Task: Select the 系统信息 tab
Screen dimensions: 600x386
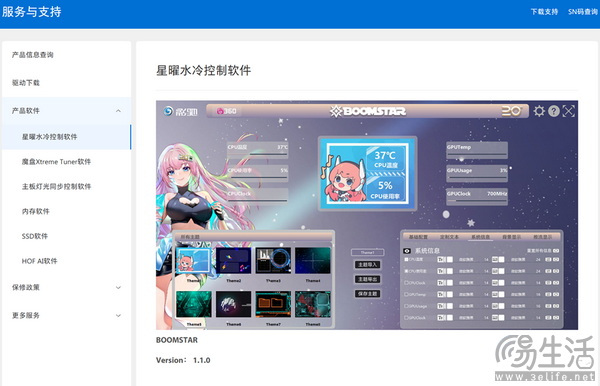Action: 480,237
